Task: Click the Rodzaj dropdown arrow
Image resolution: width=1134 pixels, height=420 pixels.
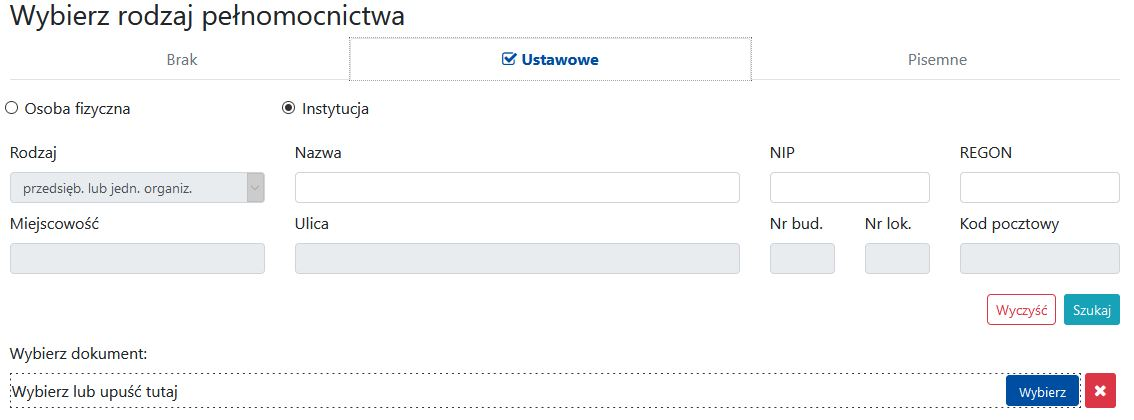Action: click(x=255, y=188)
